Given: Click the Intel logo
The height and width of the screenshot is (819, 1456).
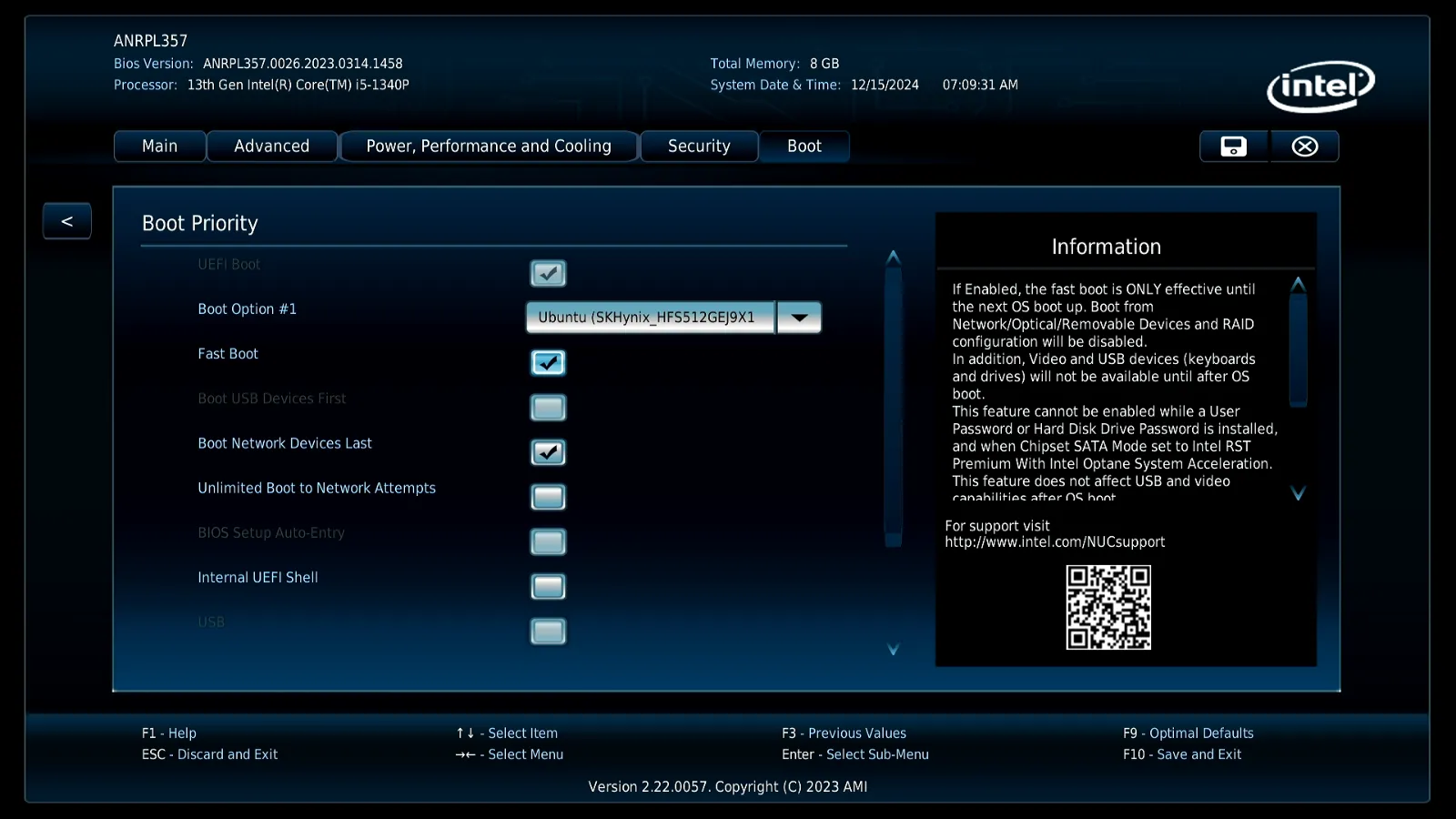Looking at the screenshot, I should pyautogui.click(x=1319, y=85).
